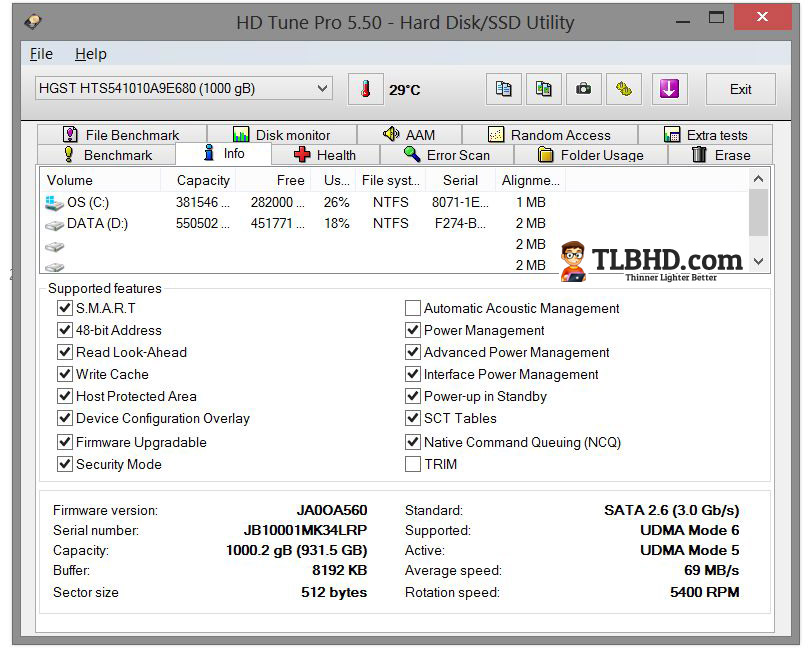
Task: Open the File menu
Action: 41,54
